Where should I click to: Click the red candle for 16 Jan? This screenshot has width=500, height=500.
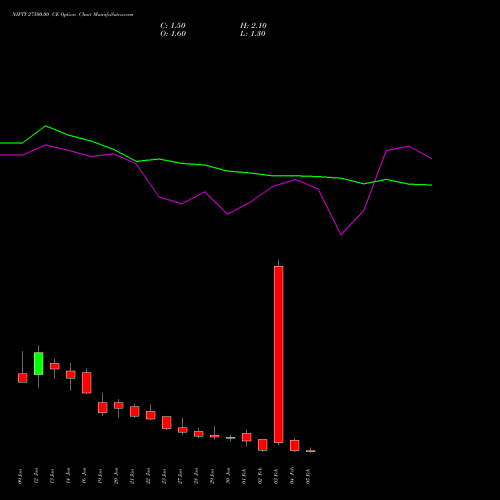(x=87, y=383)
